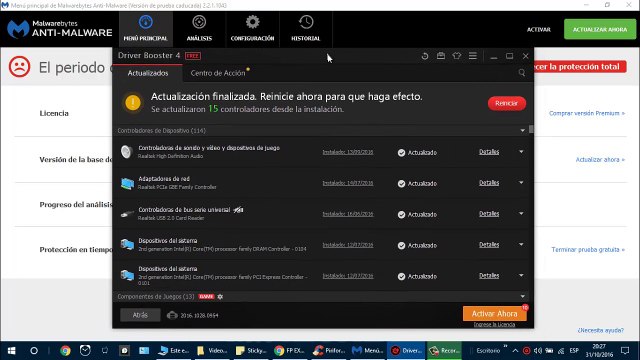Click the Actualizado checkmark for DRAM Controller

click(401, 245)
